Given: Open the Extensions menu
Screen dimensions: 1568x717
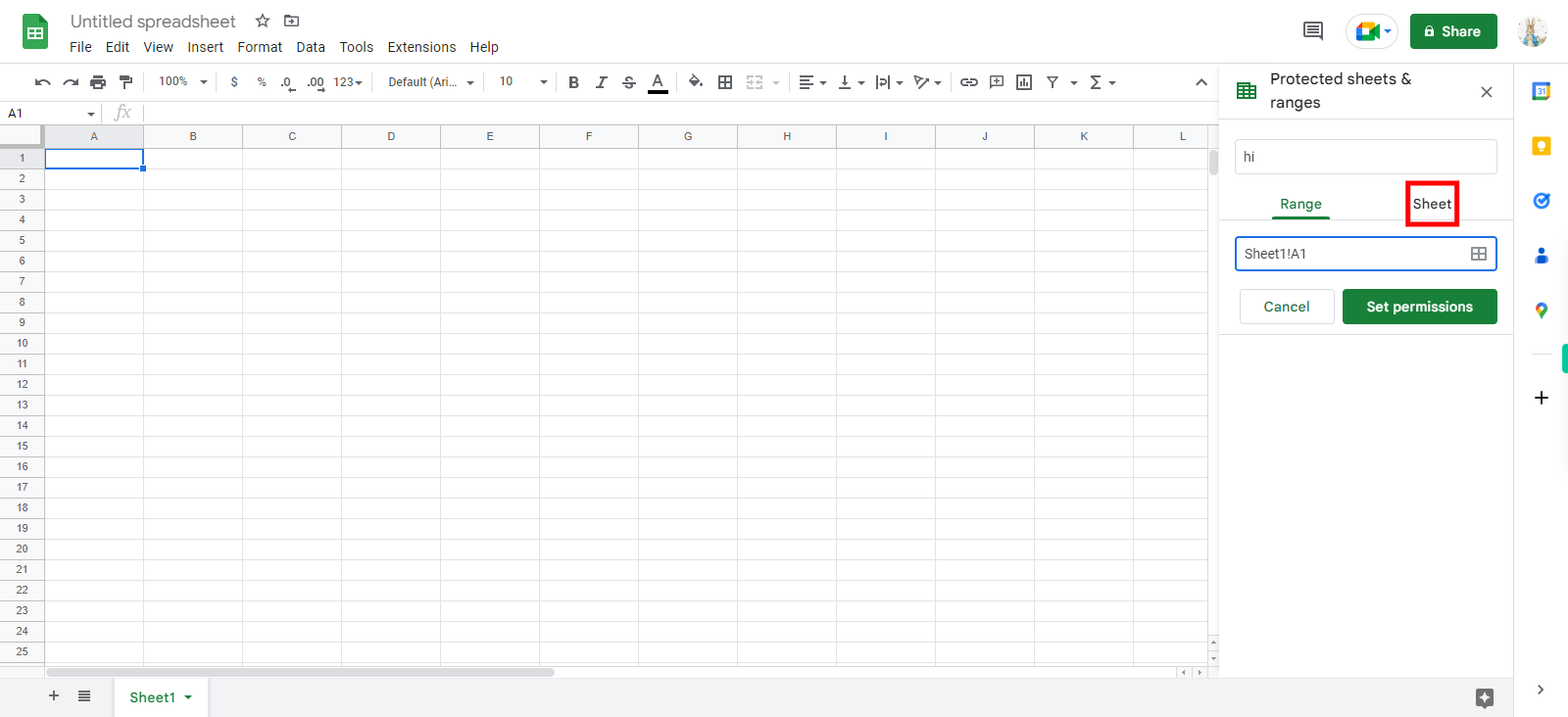Looking at the screenshot, I should 421,47.
